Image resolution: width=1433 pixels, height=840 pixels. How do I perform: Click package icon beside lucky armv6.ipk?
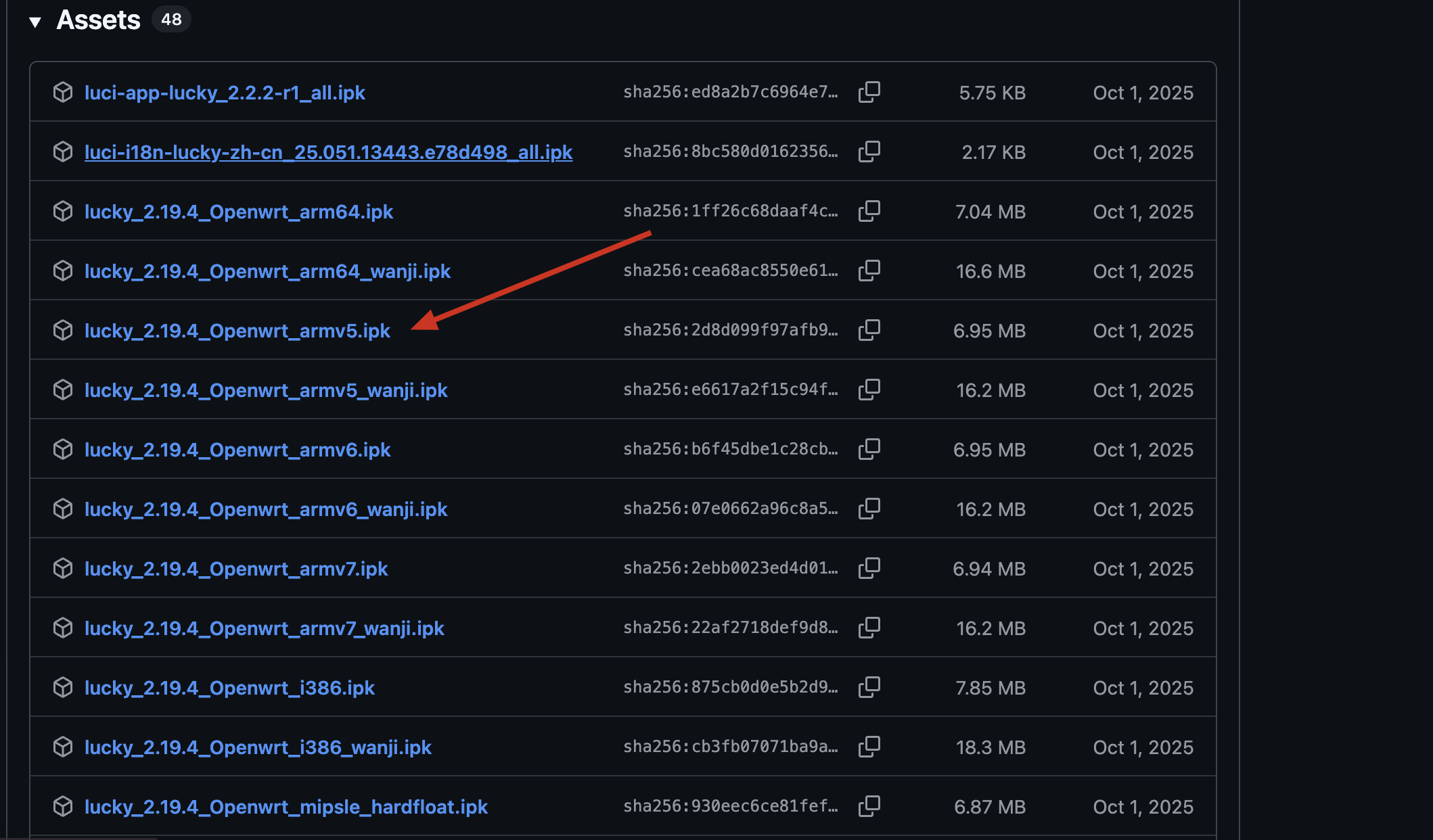pos(63,450)
